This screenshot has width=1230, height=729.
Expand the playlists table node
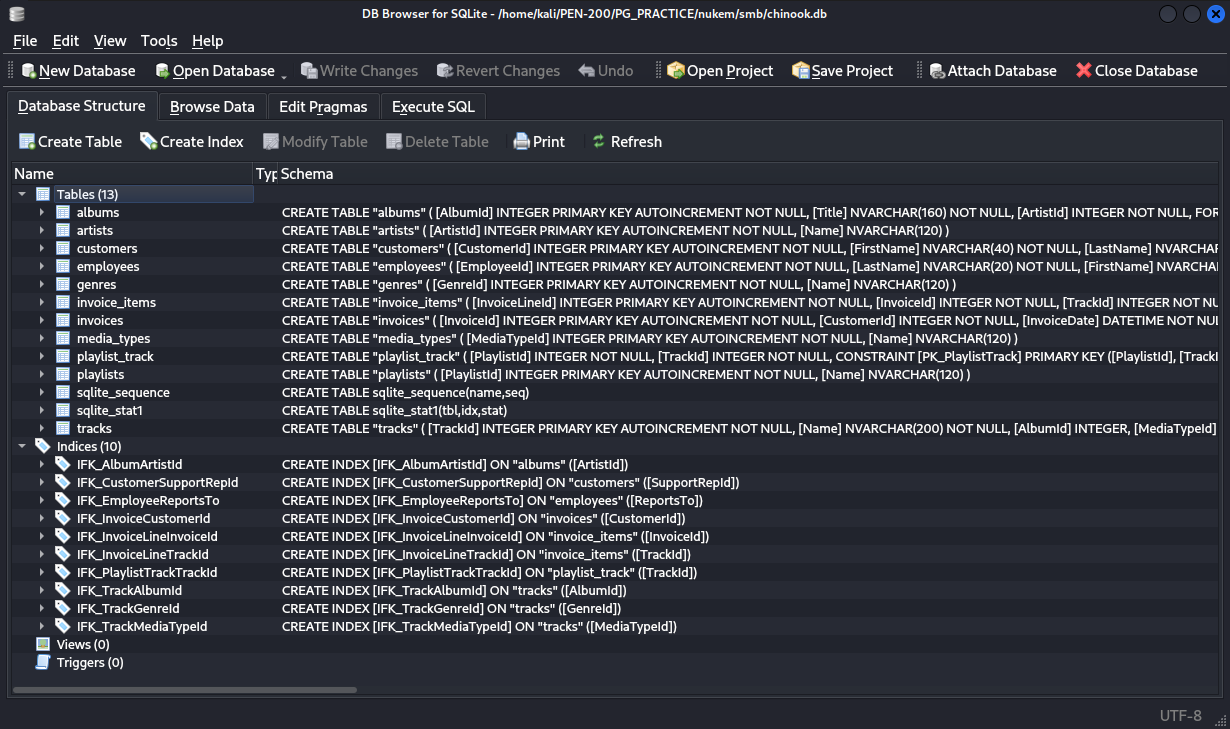42,374
